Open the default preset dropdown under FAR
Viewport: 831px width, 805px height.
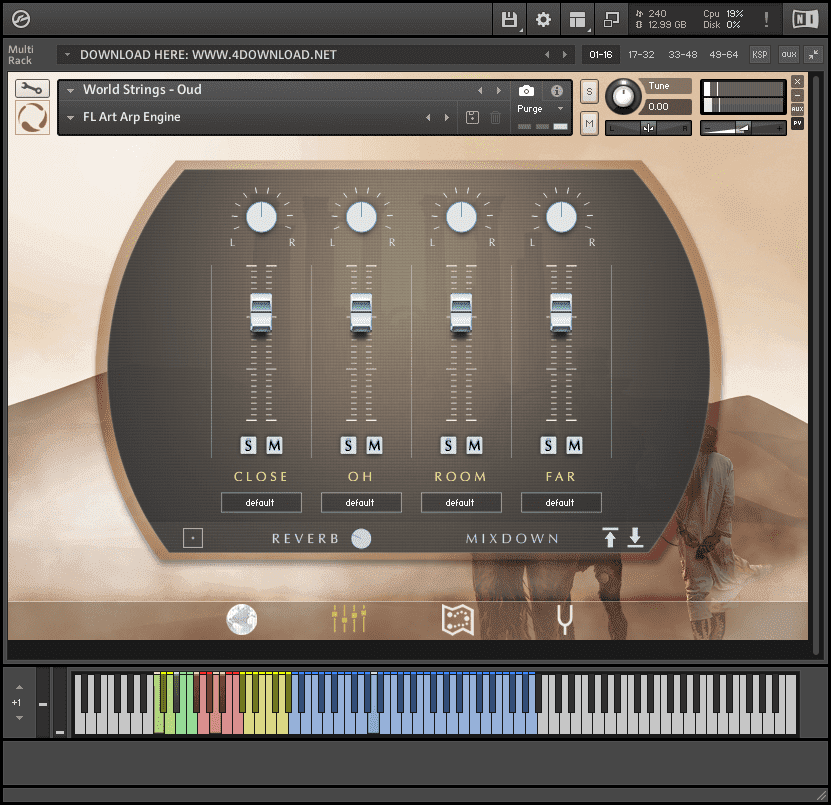(x=561, y=502)
